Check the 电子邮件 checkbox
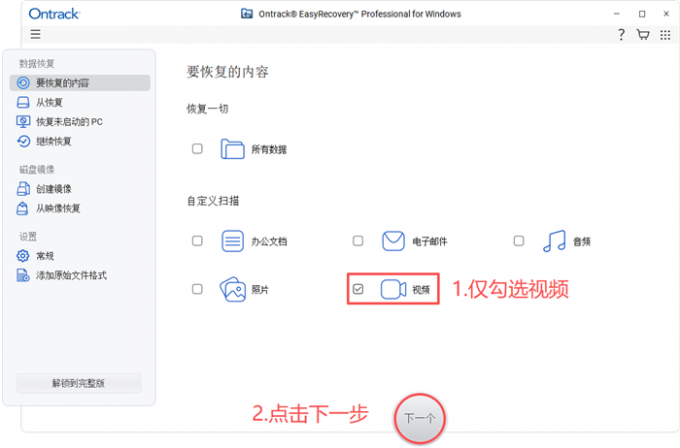This screenshot has height=448, width=680. (358, 241)
